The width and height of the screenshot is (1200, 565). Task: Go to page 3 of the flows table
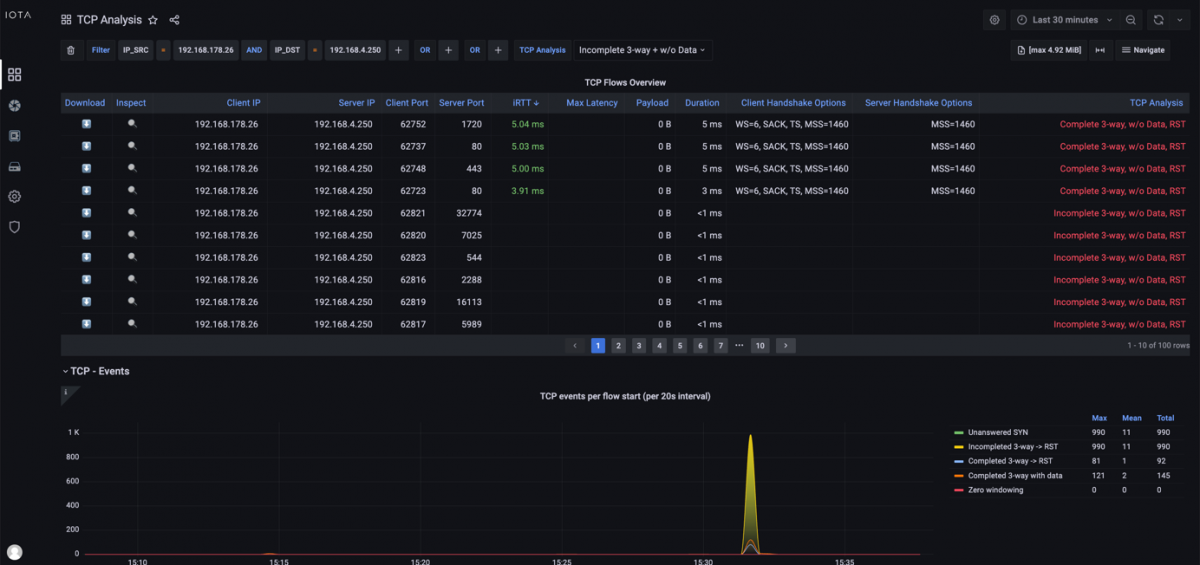(639, 346)
